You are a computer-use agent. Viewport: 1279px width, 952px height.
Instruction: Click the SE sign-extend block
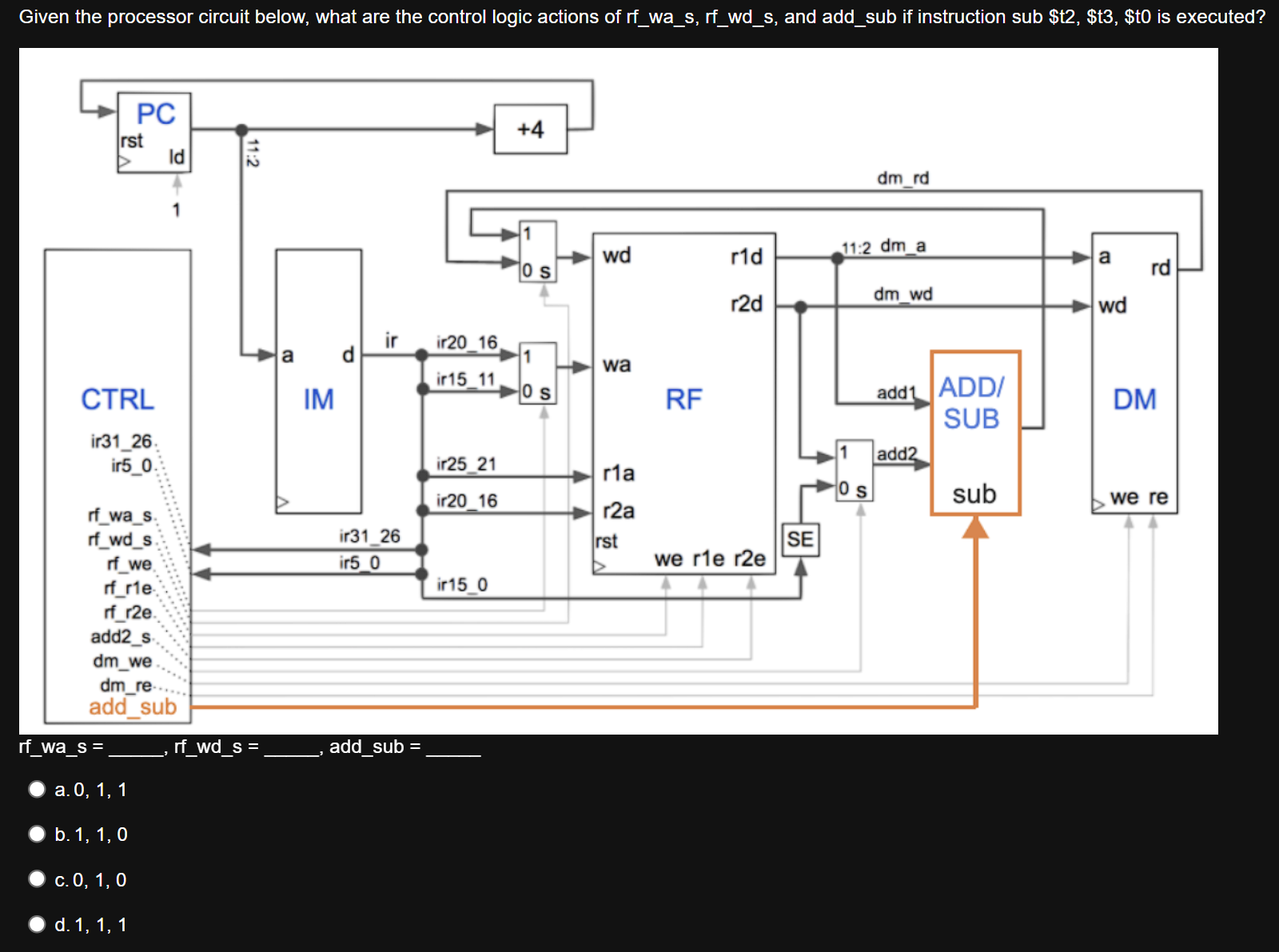(x=800, y=541)
